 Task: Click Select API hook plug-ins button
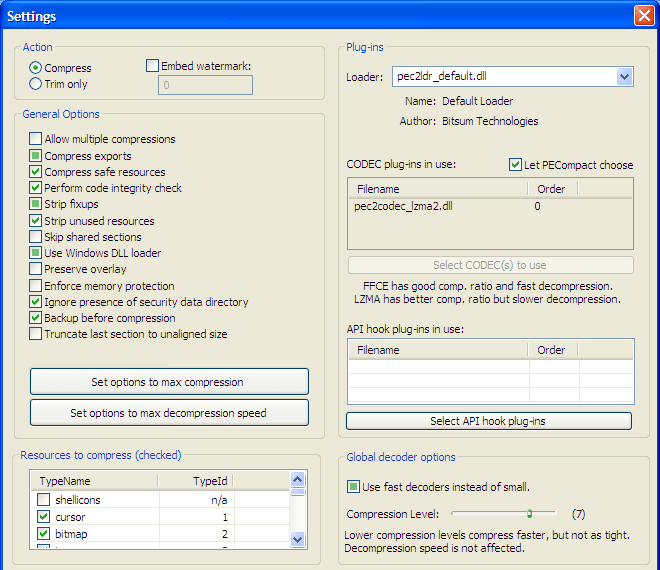tap(489, 421)
